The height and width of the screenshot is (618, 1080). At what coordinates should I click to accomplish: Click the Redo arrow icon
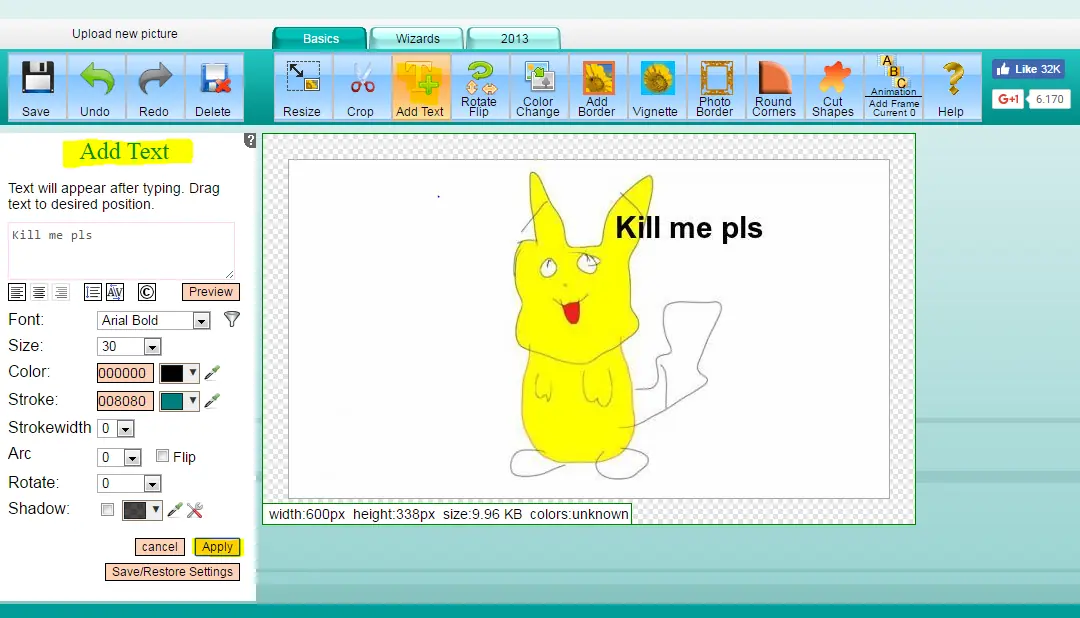(x=155, y=78)
